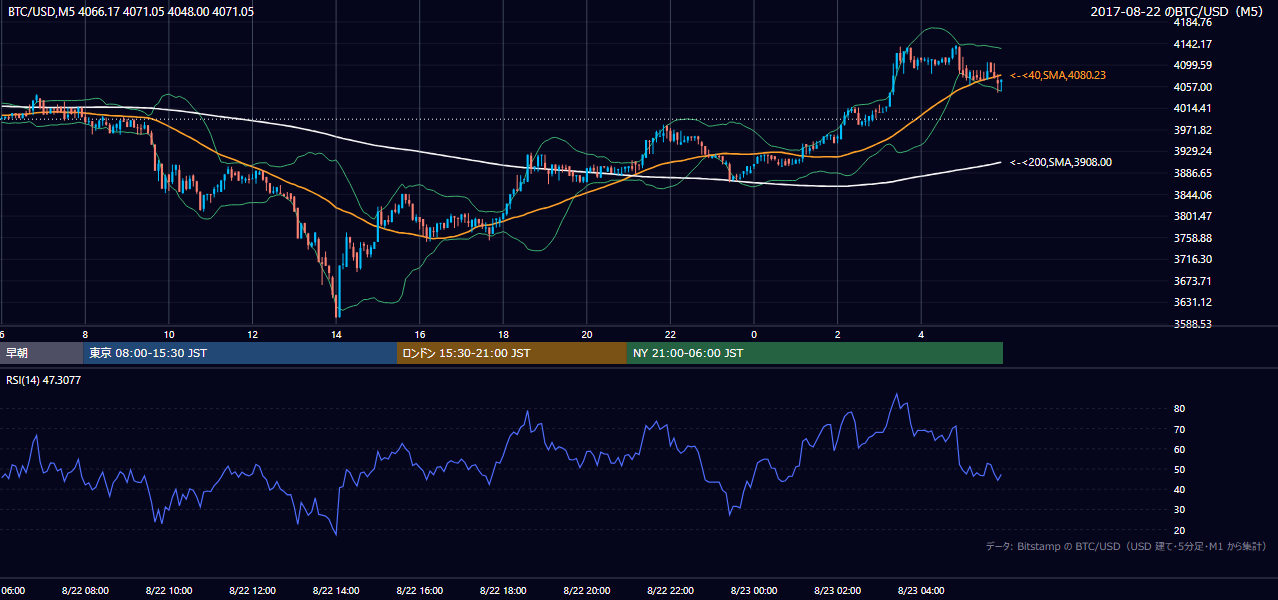
Task: Click RSI axis level 80
Action: (1179, 409)
